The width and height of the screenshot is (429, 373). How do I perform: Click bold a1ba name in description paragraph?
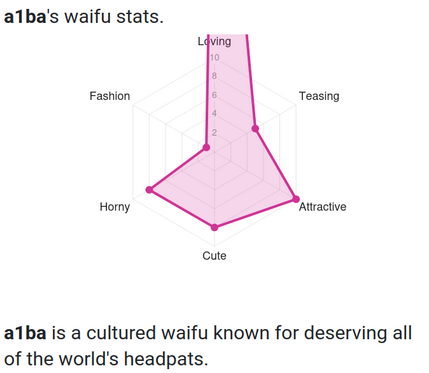tap(25, 333)
